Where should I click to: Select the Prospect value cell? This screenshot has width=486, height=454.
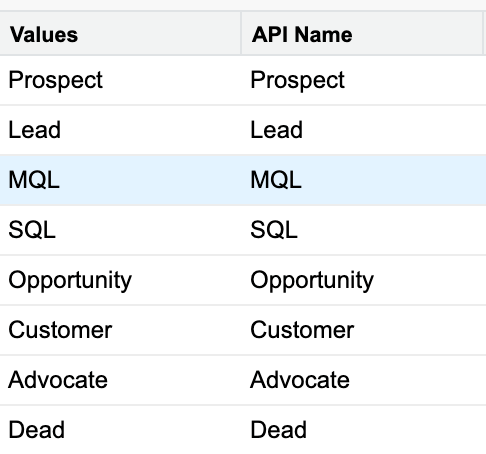[120, 80]
